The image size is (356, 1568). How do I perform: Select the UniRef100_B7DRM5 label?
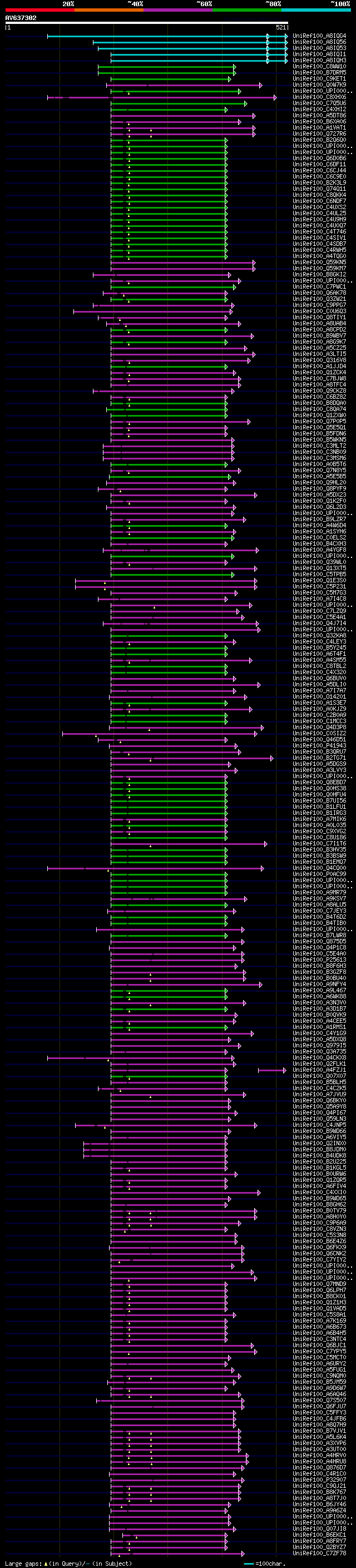[x=319, y=72]
